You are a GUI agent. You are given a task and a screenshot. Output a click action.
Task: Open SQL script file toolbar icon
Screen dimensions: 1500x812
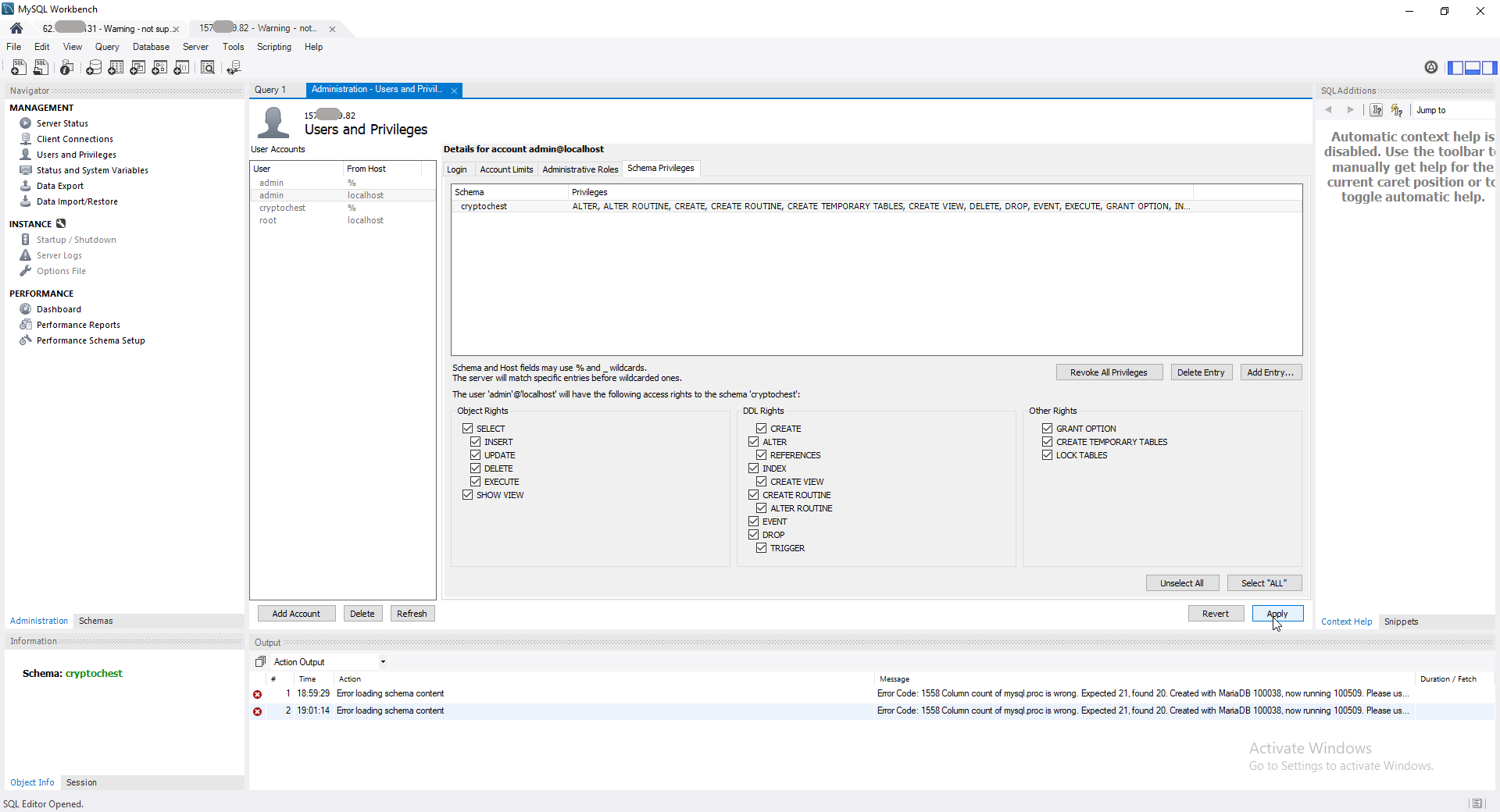coord(41,68)
